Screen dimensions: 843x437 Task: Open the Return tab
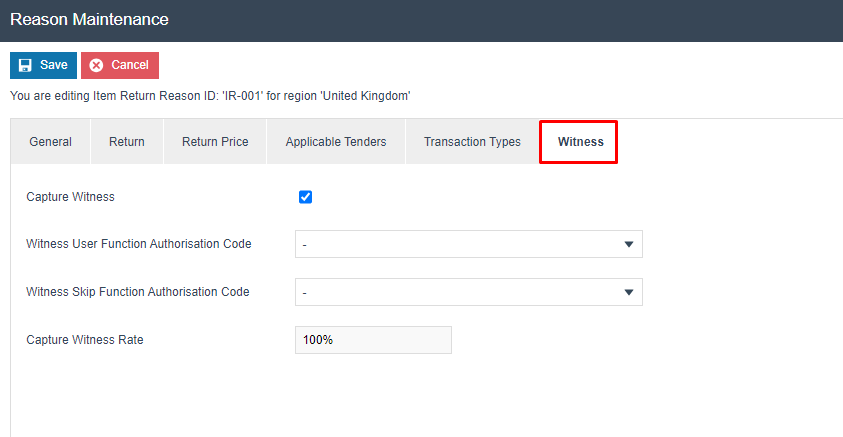pyautogui.click(x=127, y=142)
